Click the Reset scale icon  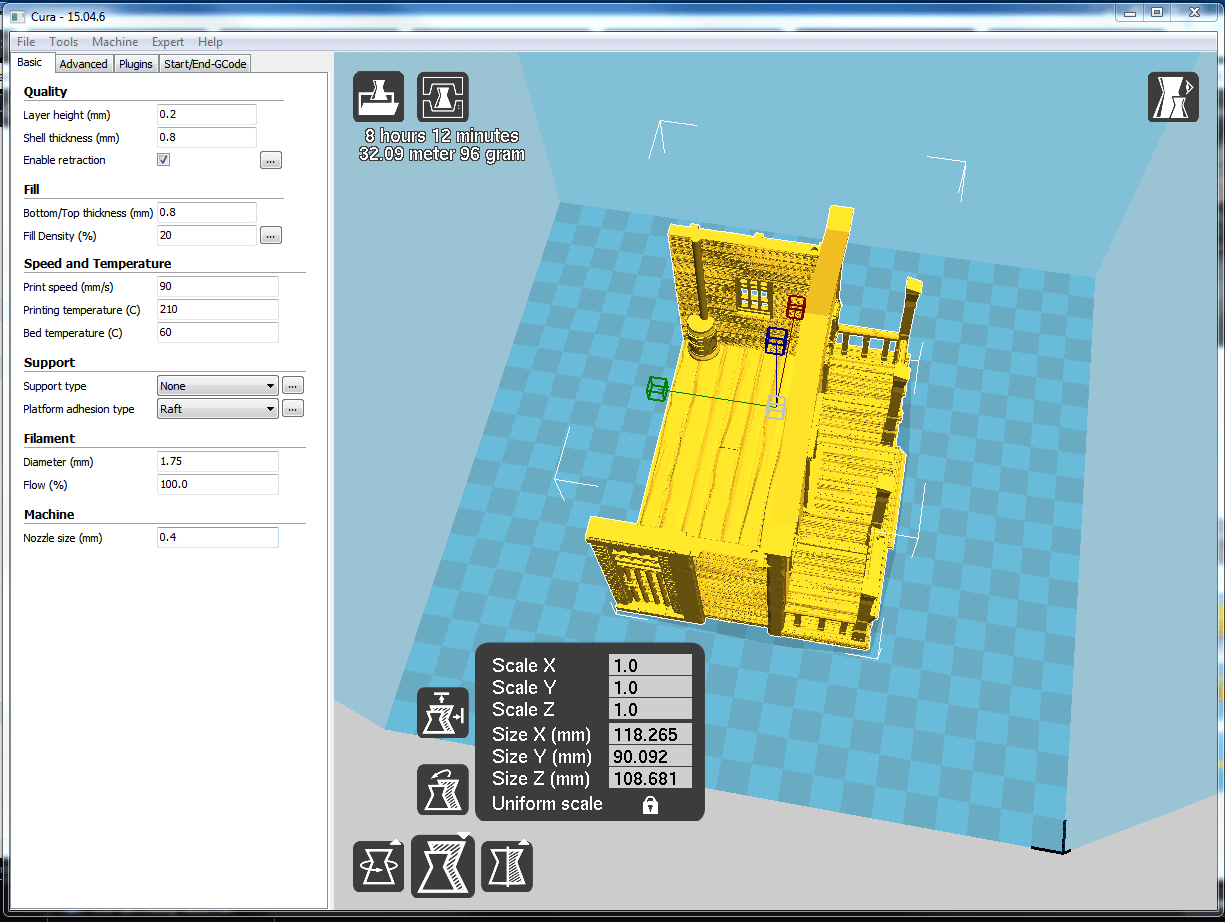443,789
